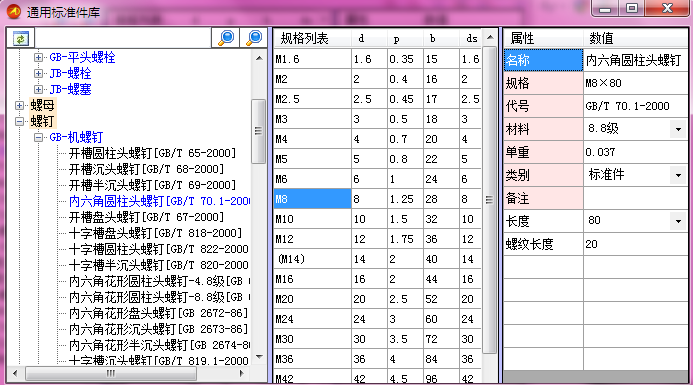
Task: Select 开槽沉头螺钉[GB/T 68-2000]
Action: pos(146,169)
